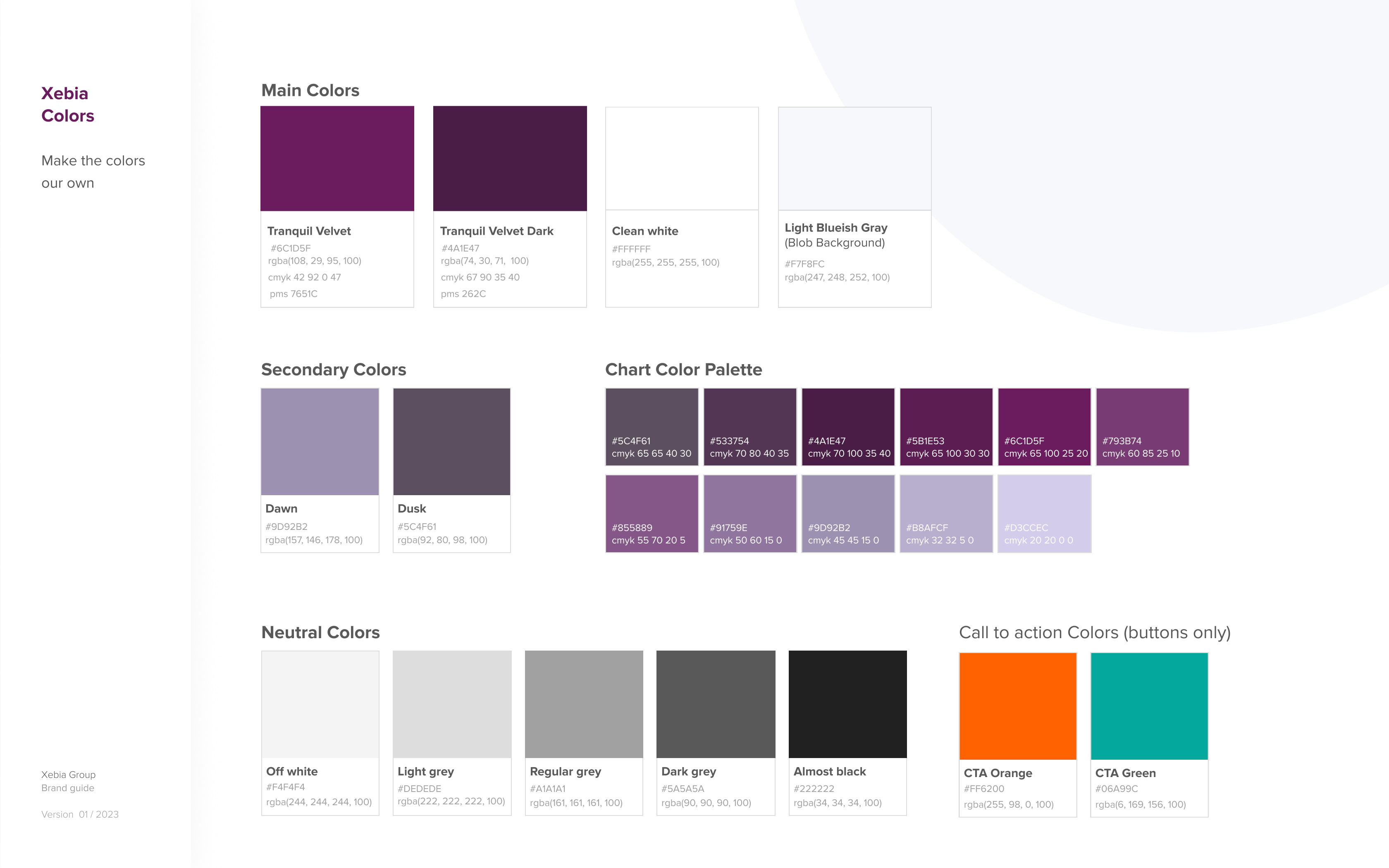This screenshot has height=868, width=1389.
Task: Click chart palette swatch cmyk 65 100 25 20
Action: [x=1045, y=427]
